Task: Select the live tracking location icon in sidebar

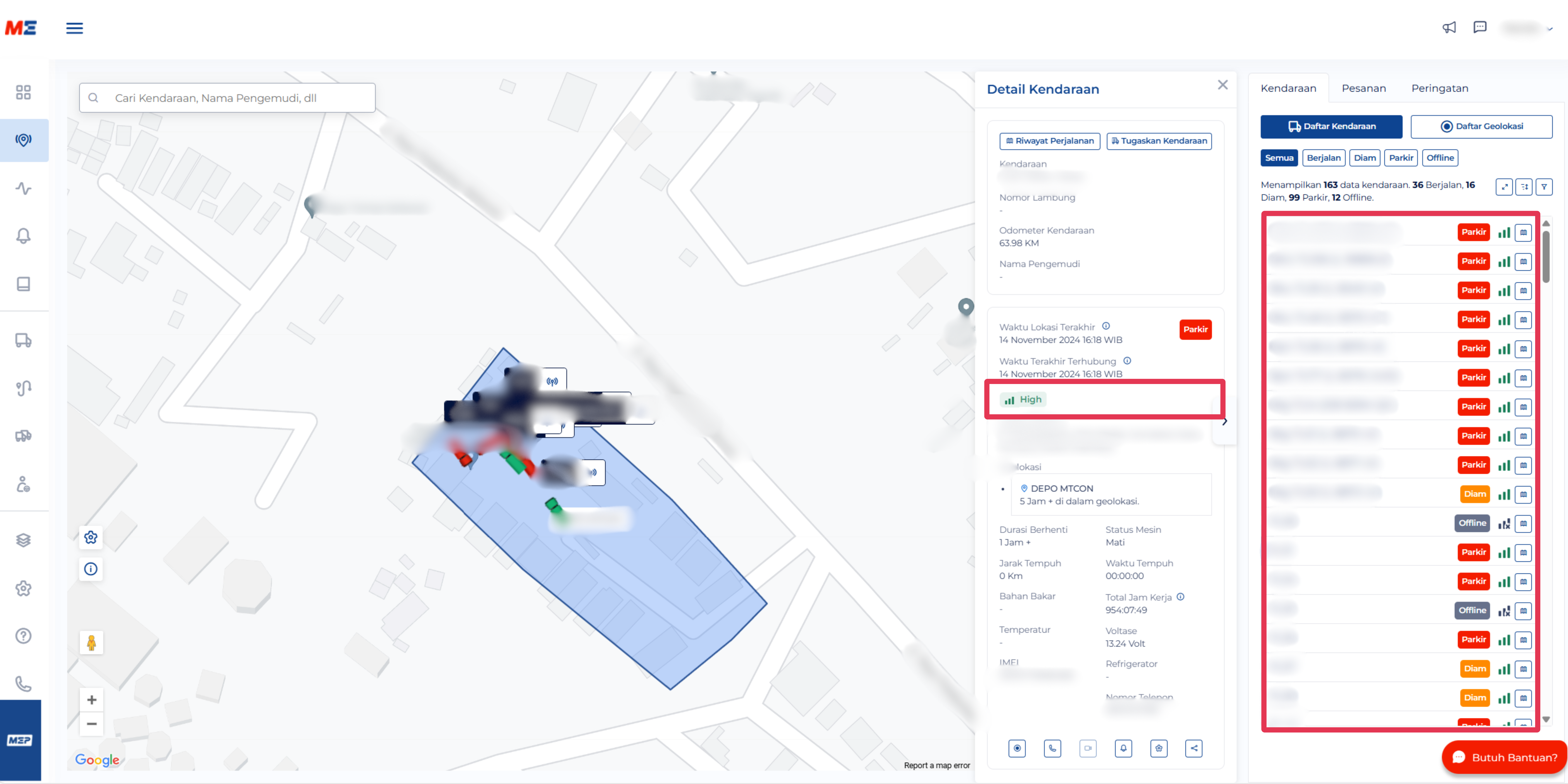Action: [23, 140]
